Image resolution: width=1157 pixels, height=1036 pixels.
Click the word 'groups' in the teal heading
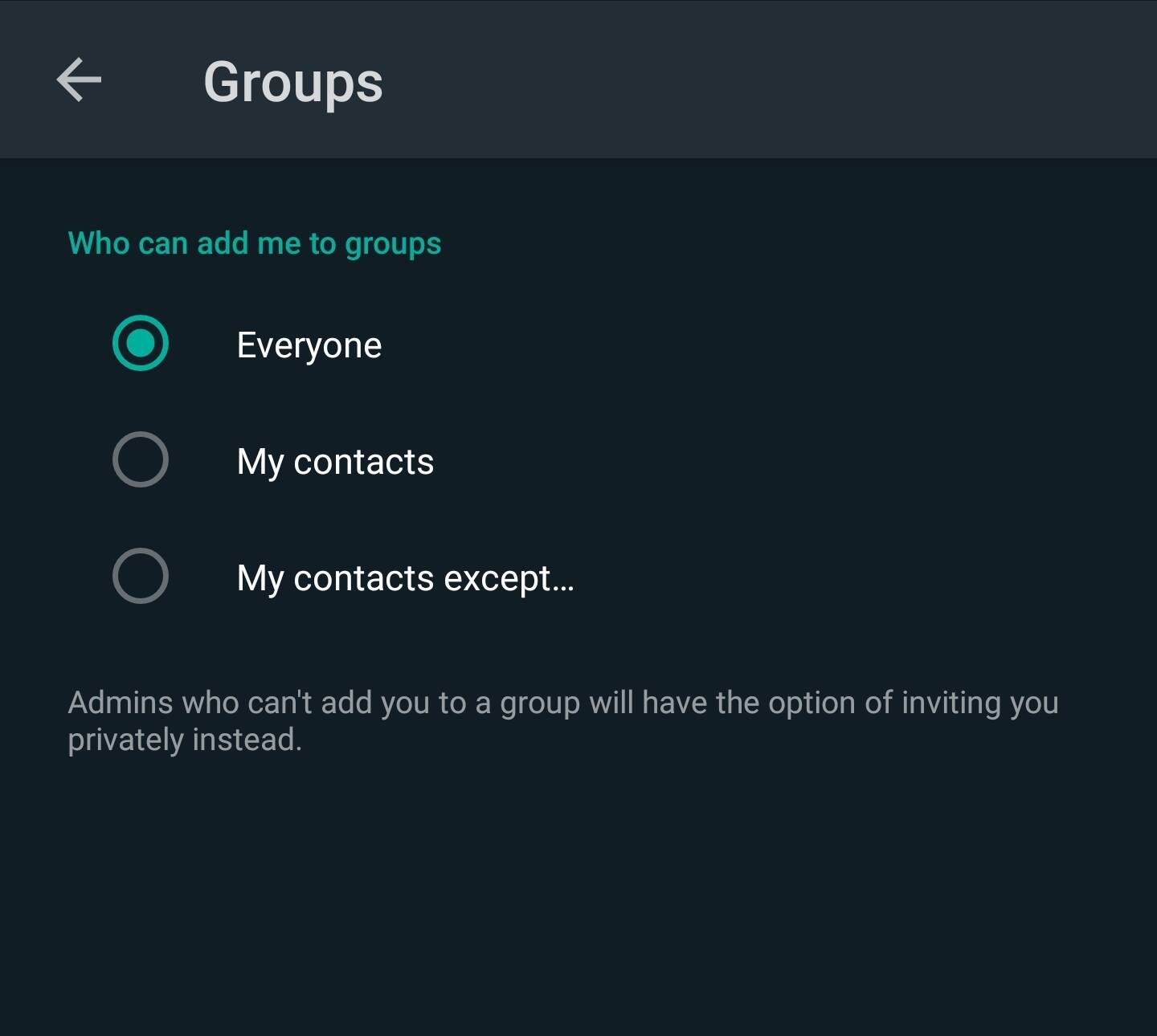(393, 244)
